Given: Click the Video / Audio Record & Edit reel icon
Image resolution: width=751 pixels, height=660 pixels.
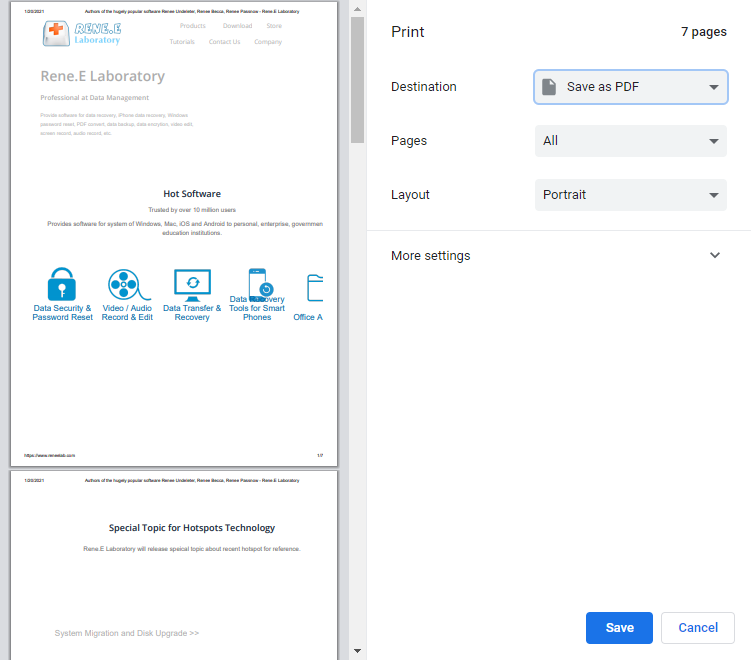Looking at the screenshot, I should click(128, 284).
